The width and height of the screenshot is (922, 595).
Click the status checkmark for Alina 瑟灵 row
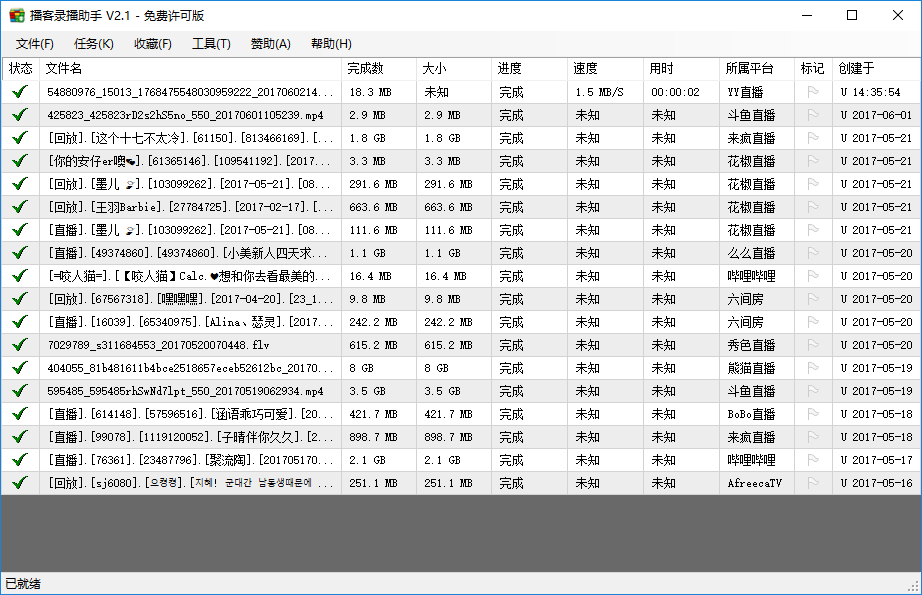(20, 322)
